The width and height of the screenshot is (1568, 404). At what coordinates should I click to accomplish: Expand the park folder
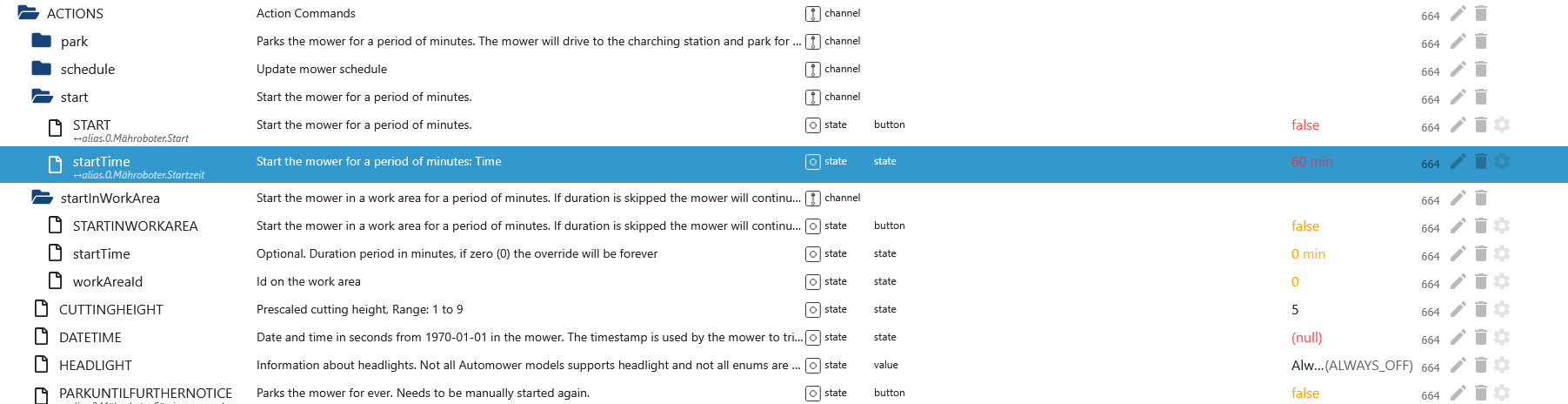41,41
